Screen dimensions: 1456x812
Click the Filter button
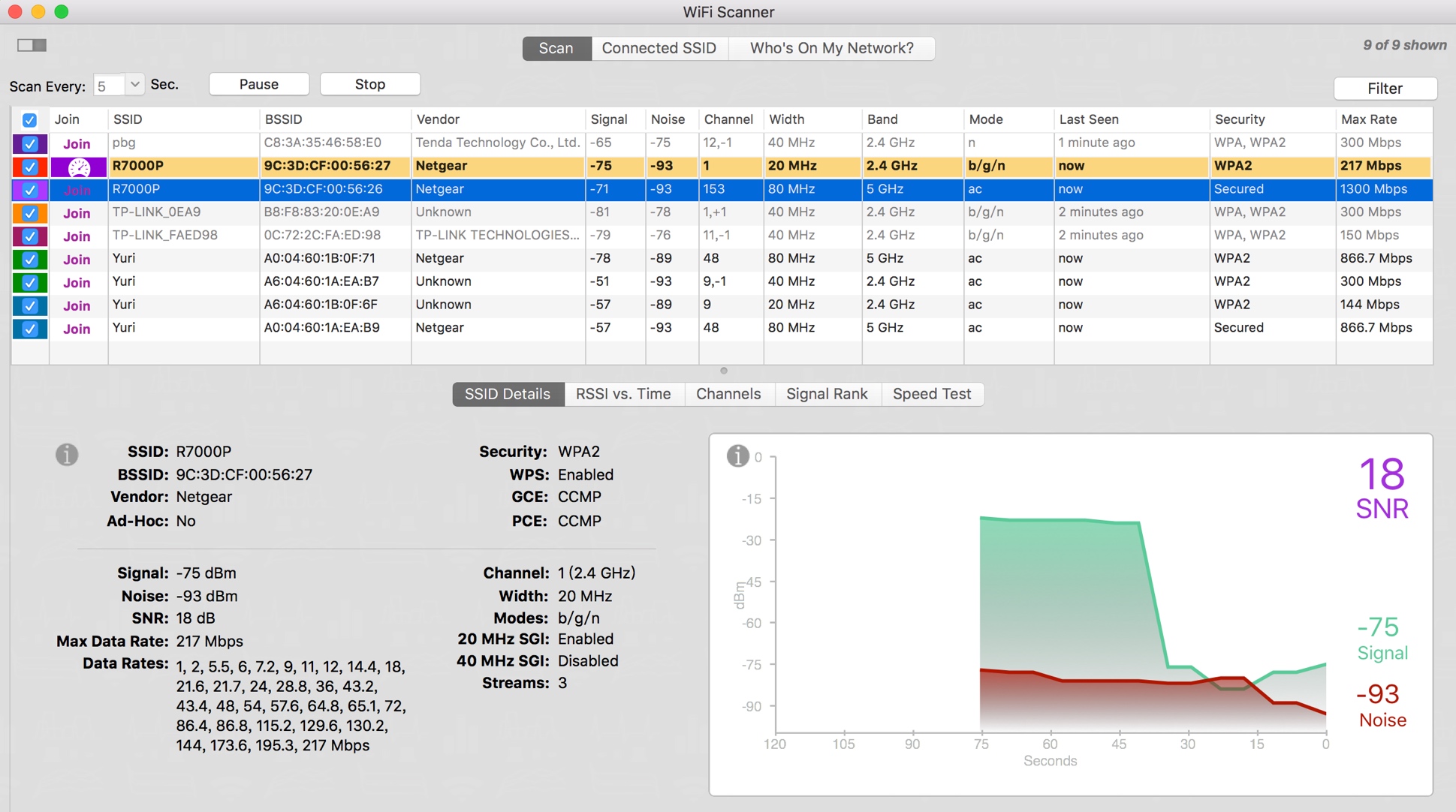point(1384,89)
